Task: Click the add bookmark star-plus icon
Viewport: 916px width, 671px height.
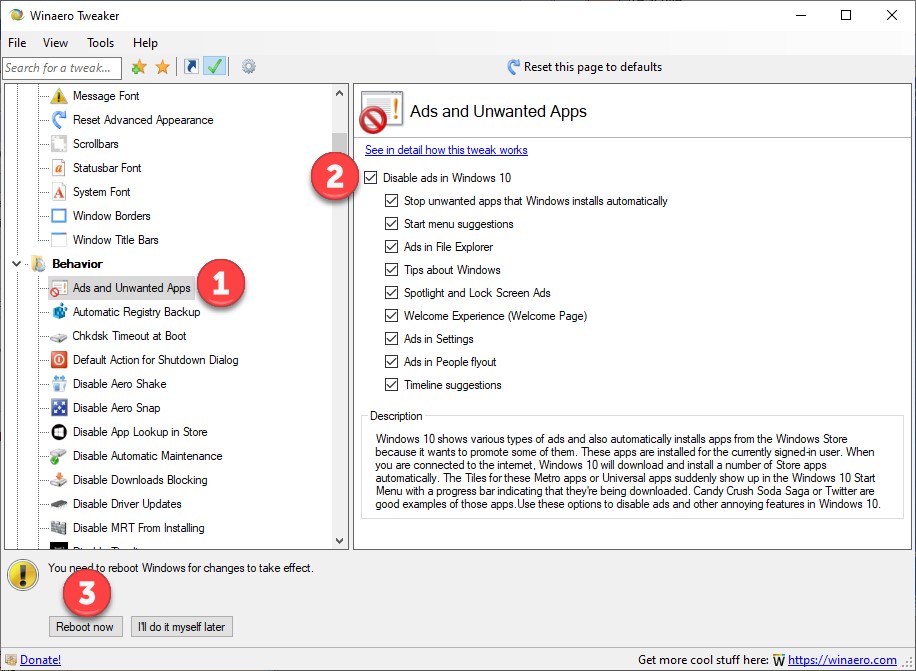Action: (139, 67)
